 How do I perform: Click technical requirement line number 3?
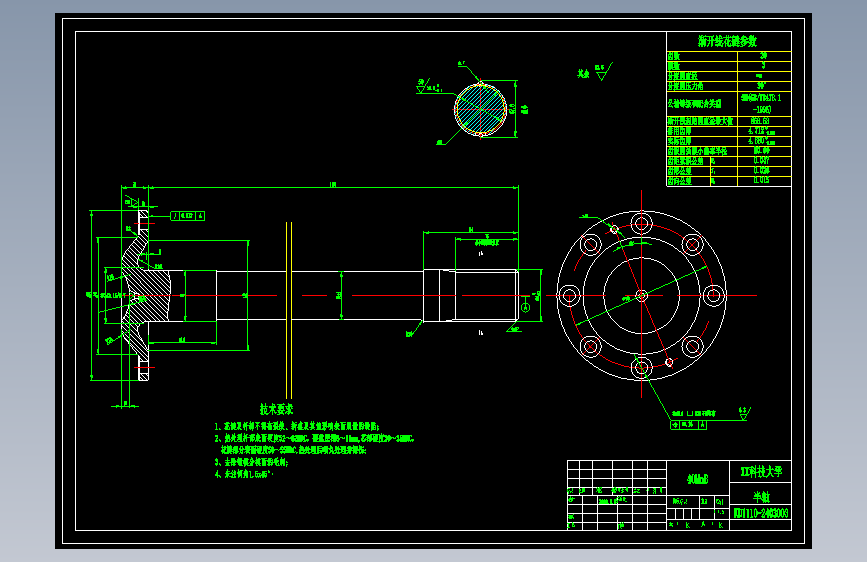tap(252, 462)
